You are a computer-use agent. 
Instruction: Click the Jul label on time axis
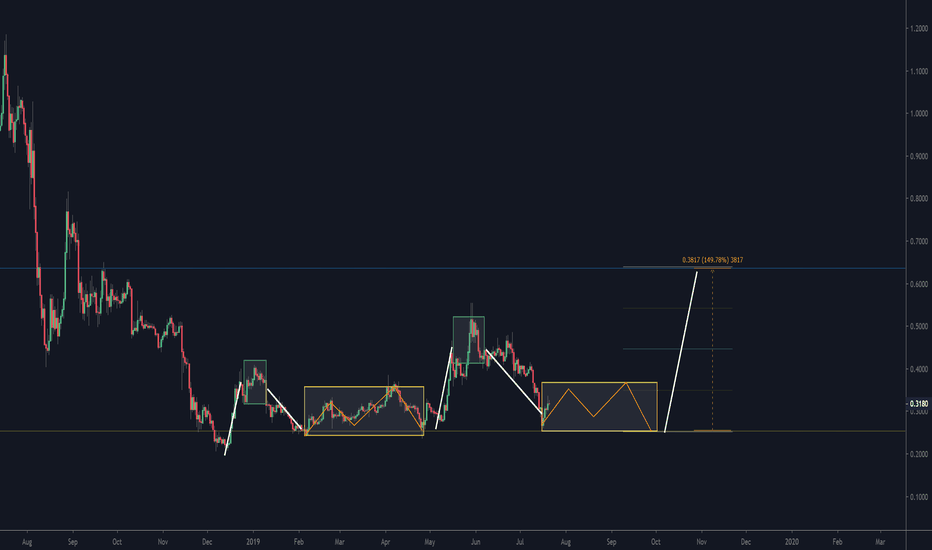tap(520, 542)
